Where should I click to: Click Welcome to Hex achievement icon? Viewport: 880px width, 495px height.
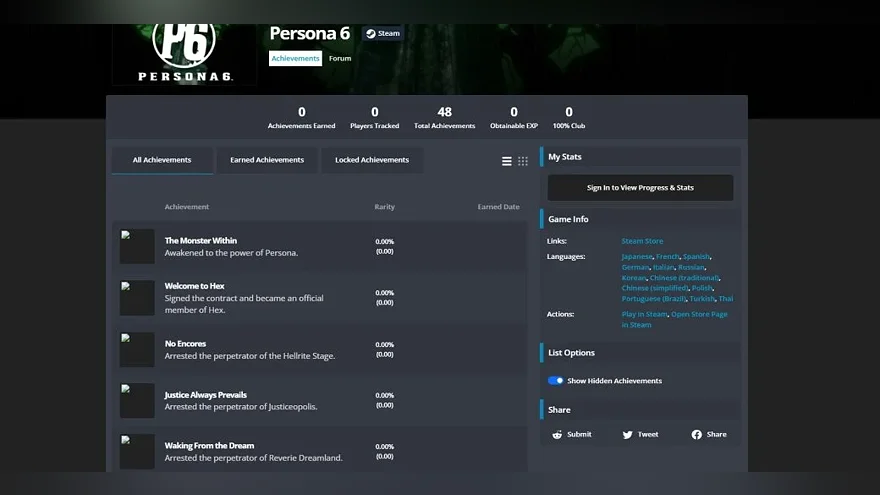(137, 297)
